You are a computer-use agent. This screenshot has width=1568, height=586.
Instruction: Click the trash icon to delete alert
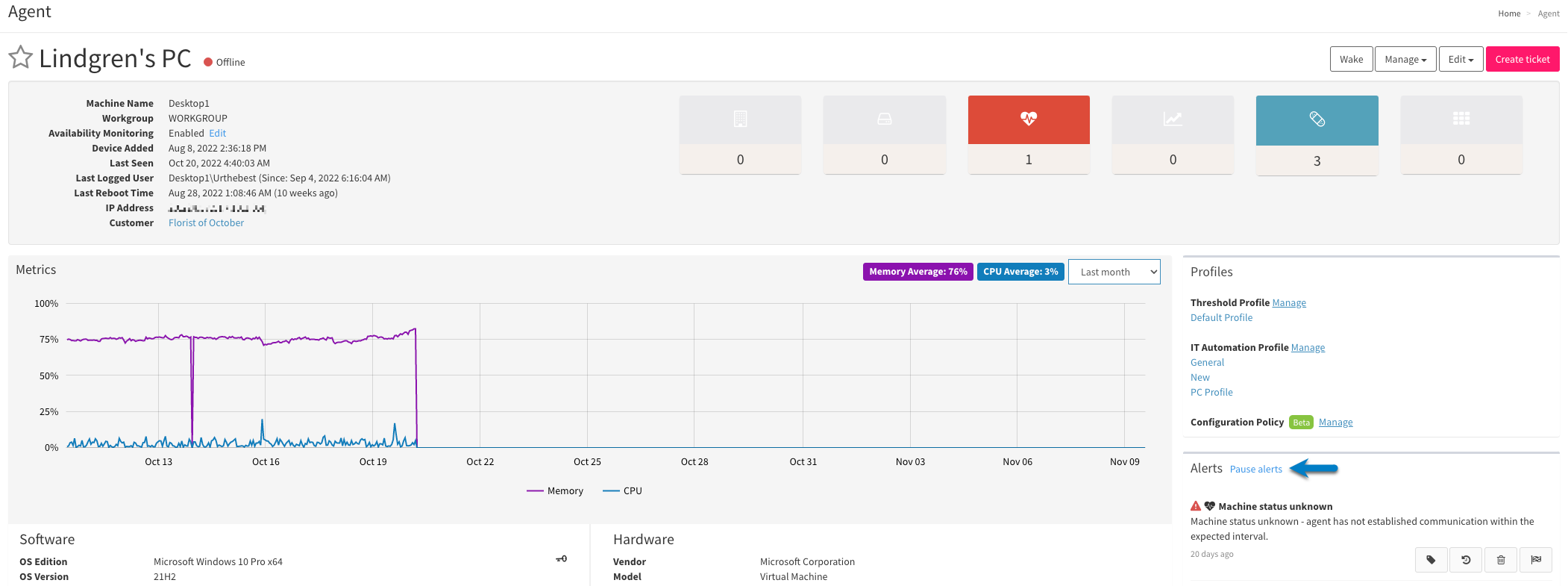[1501, 560]
